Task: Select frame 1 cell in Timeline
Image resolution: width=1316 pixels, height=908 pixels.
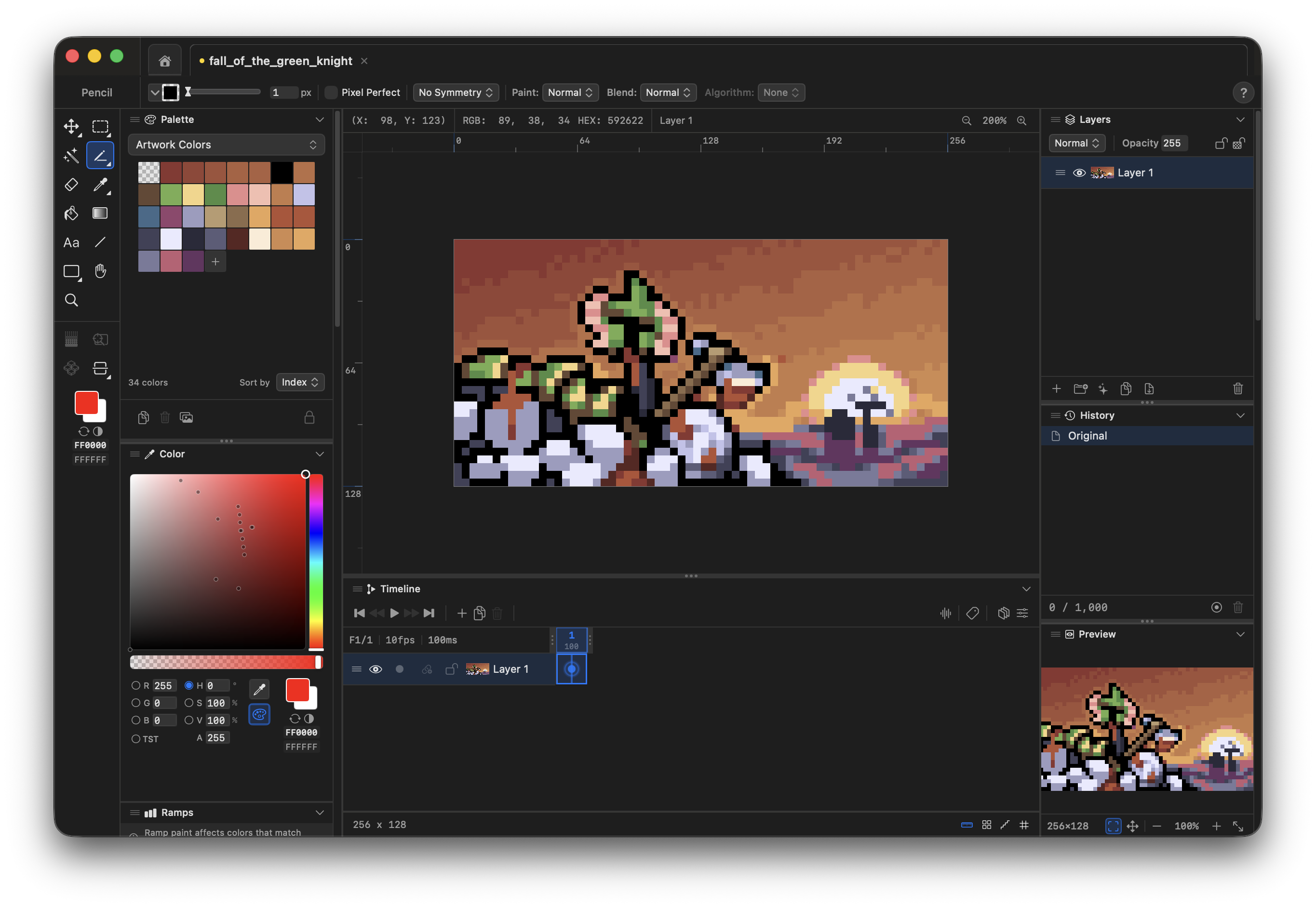Action: [x=571, y=669]
